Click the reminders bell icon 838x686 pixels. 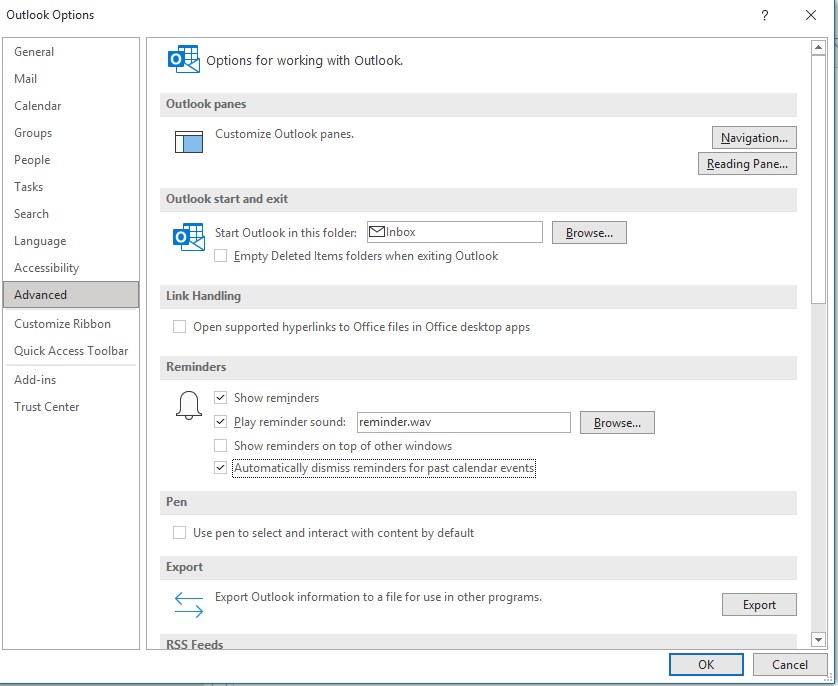189,405
